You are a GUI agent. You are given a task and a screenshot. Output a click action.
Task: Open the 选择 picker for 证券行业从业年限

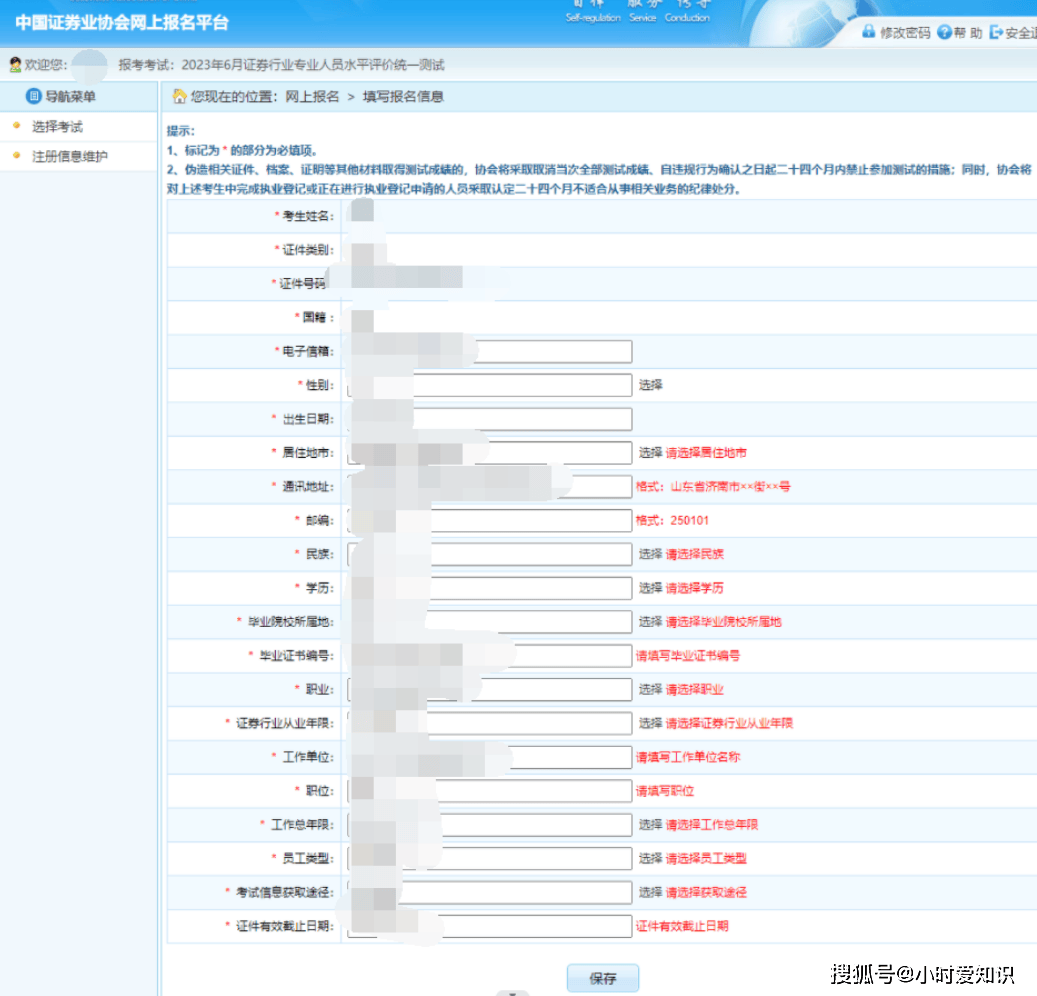(650, 723)
